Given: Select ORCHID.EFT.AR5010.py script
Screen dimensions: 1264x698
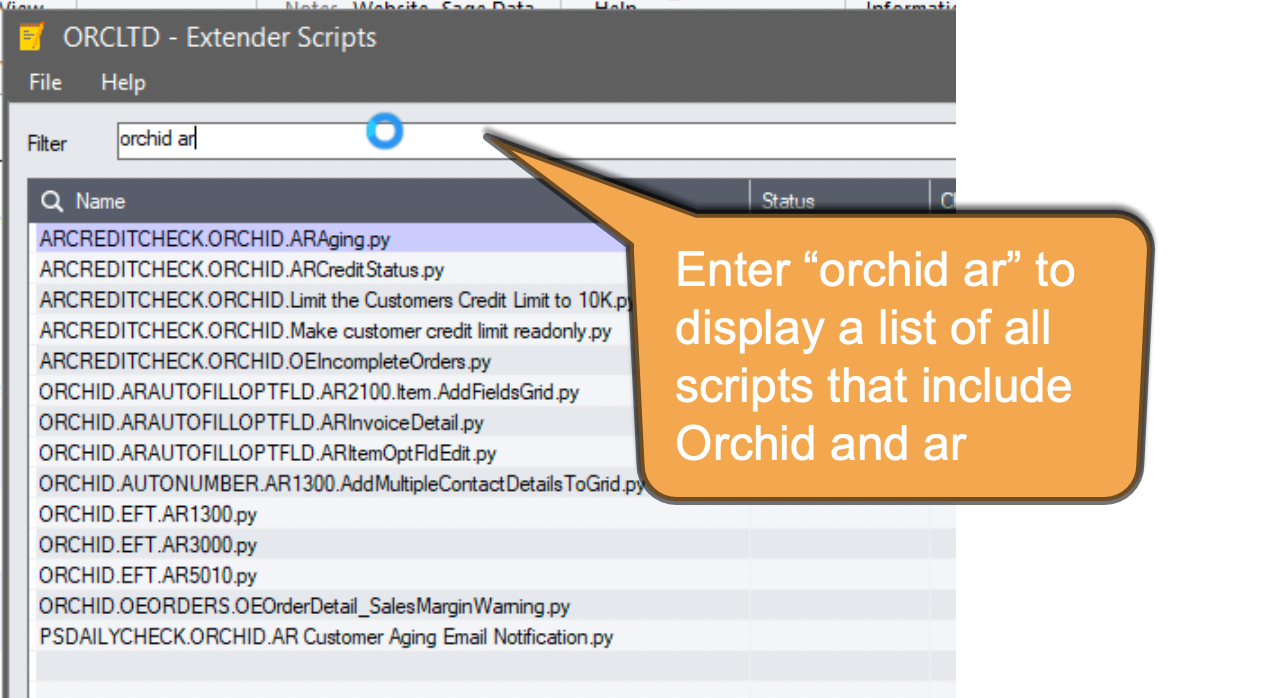Looking at the screenshot, I should [148, 576].
